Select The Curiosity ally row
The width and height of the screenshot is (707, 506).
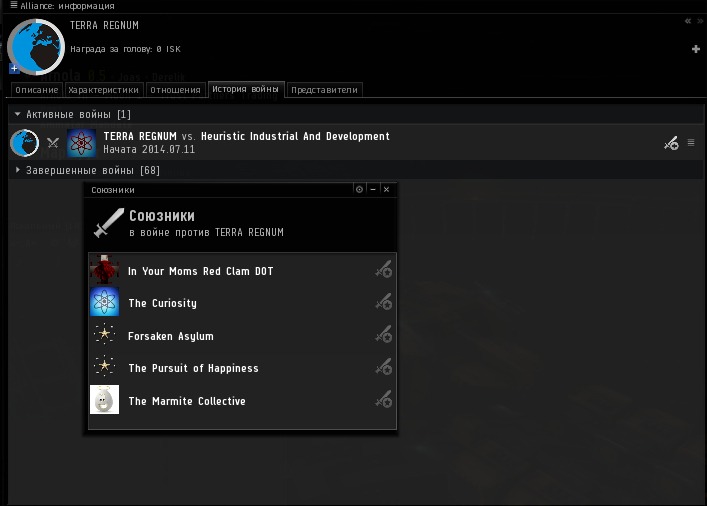(243, 303)
